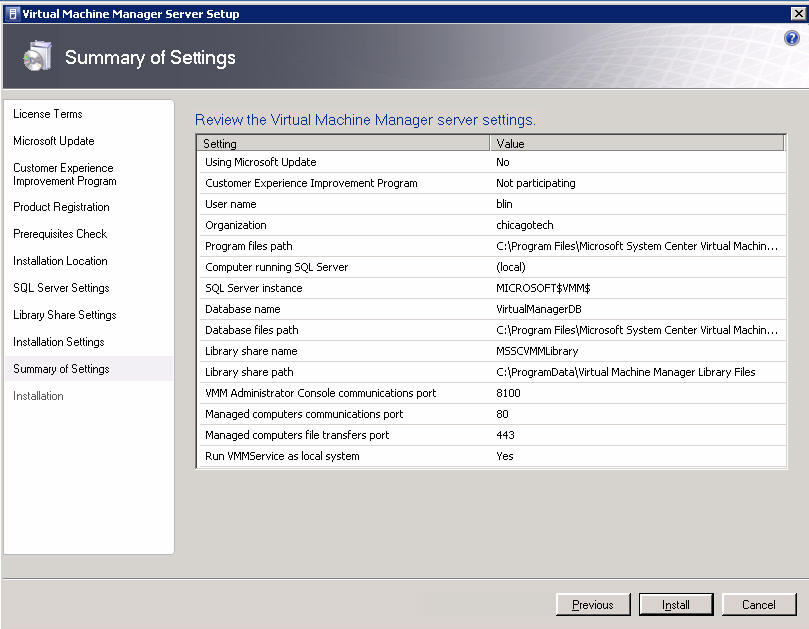Screen dimensions: 809x629
Task: Select the Managed computers communications port row
Action: click(x=492, y=414)
